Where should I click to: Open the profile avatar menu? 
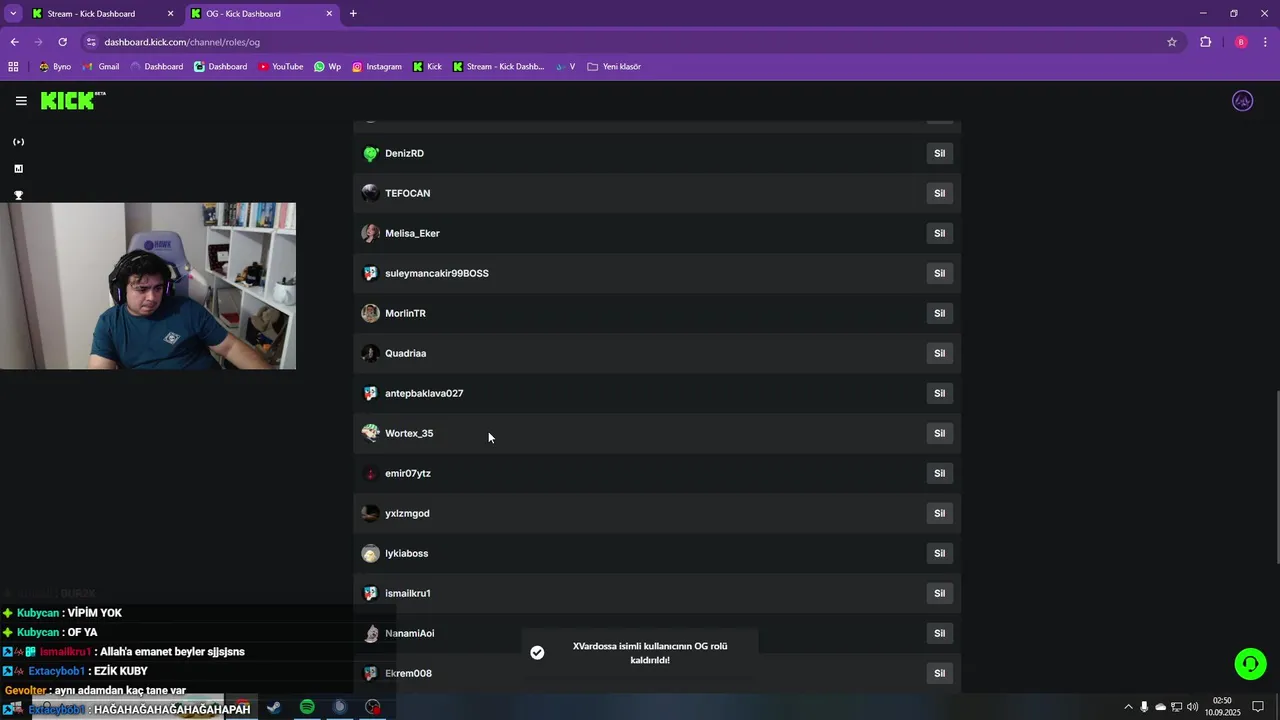[1243, 101]
